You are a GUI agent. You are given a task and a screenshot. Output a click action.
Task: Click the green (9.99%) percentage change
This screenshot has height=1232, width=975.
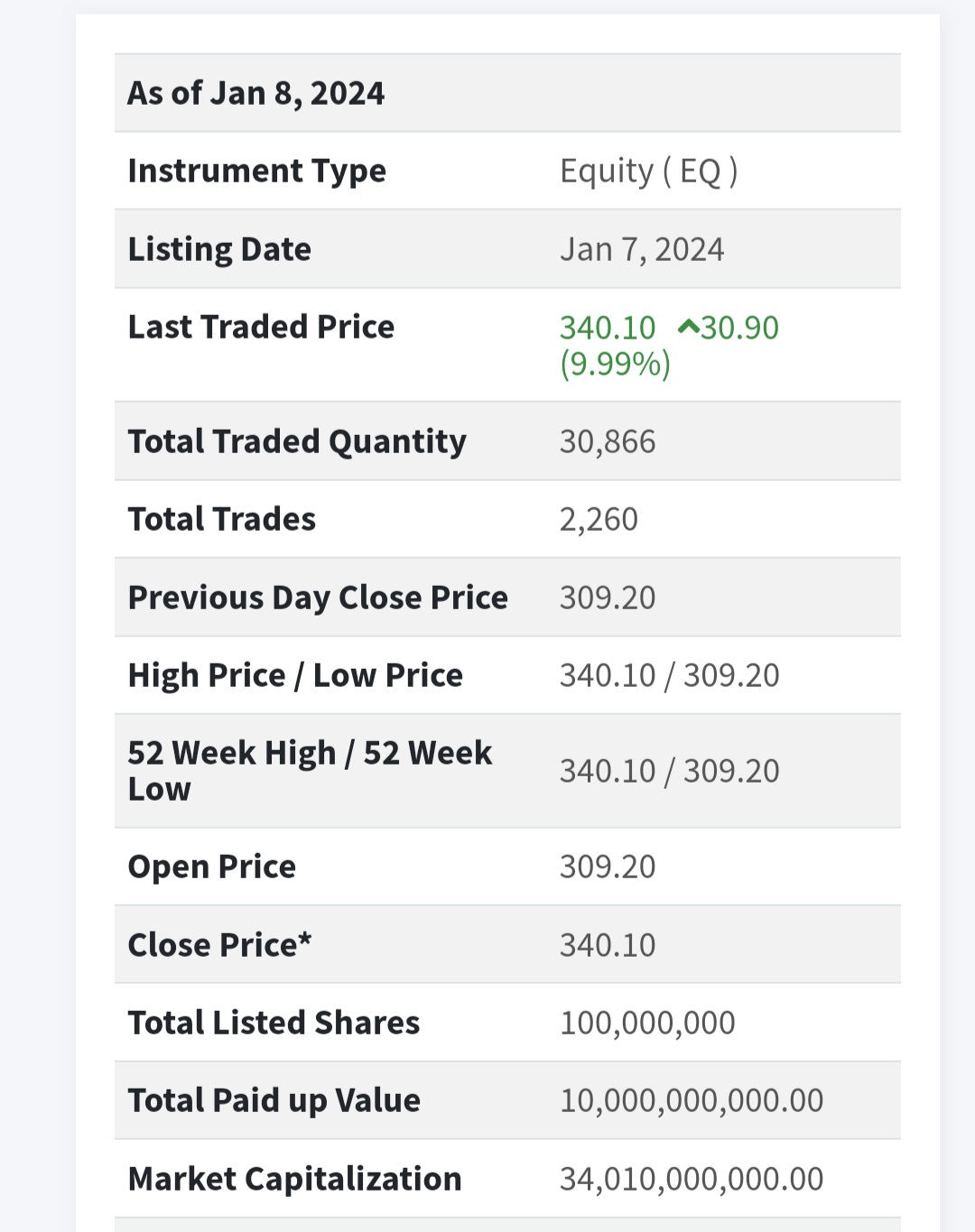pyautogui.click(x=615, y=364)
